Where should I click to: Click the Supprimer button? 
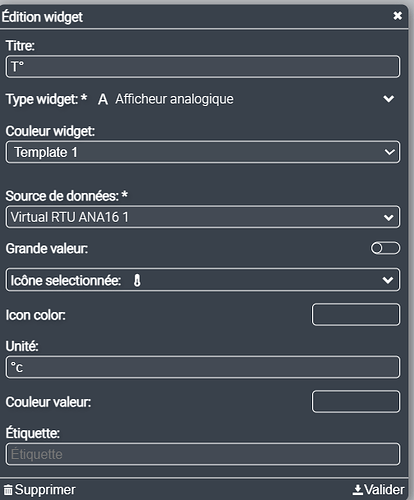click(x=40, y=490)
